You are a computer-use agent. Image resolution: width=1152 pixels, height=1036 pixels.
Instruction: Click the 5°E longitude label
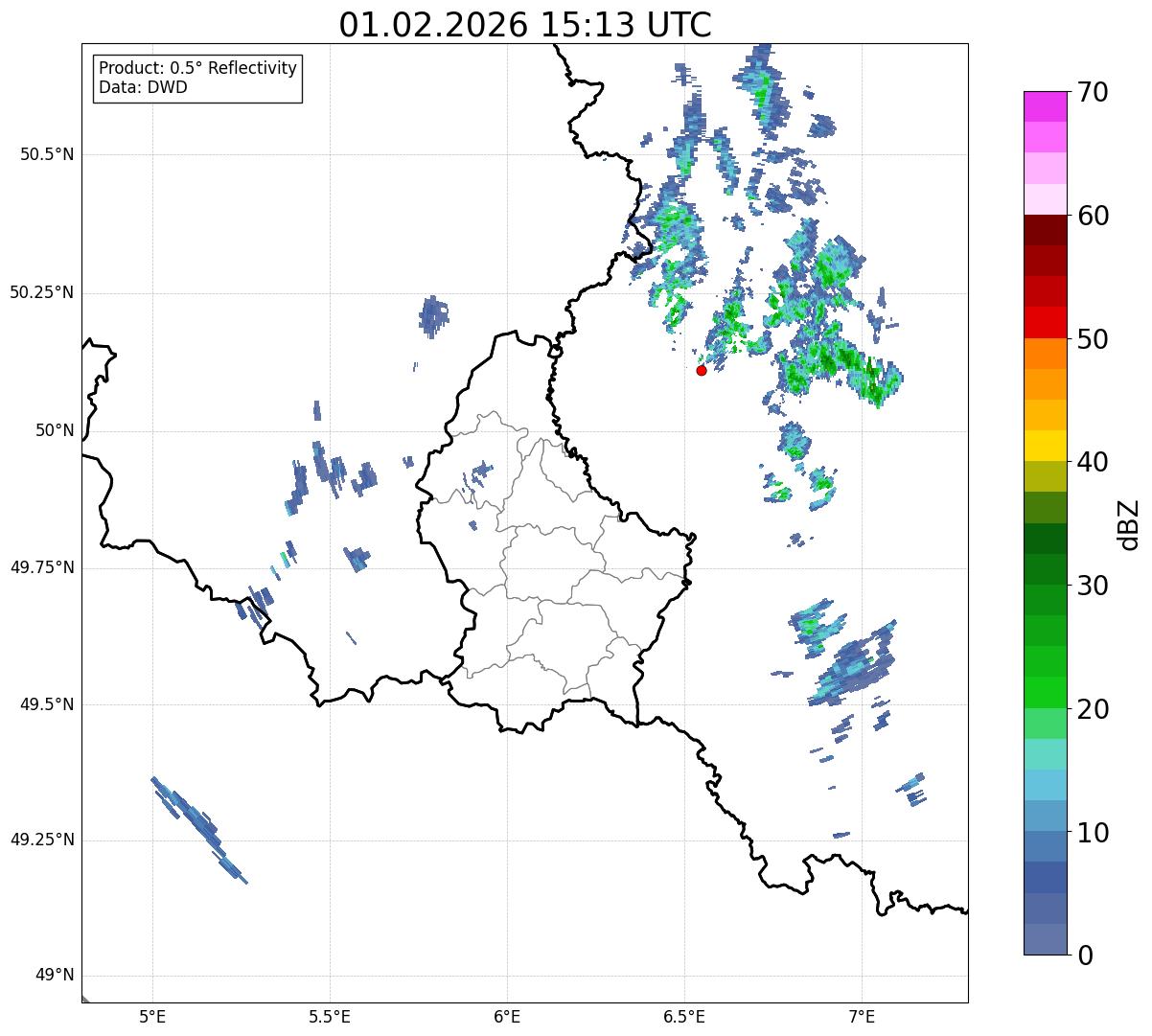[x=152, y=1016]
